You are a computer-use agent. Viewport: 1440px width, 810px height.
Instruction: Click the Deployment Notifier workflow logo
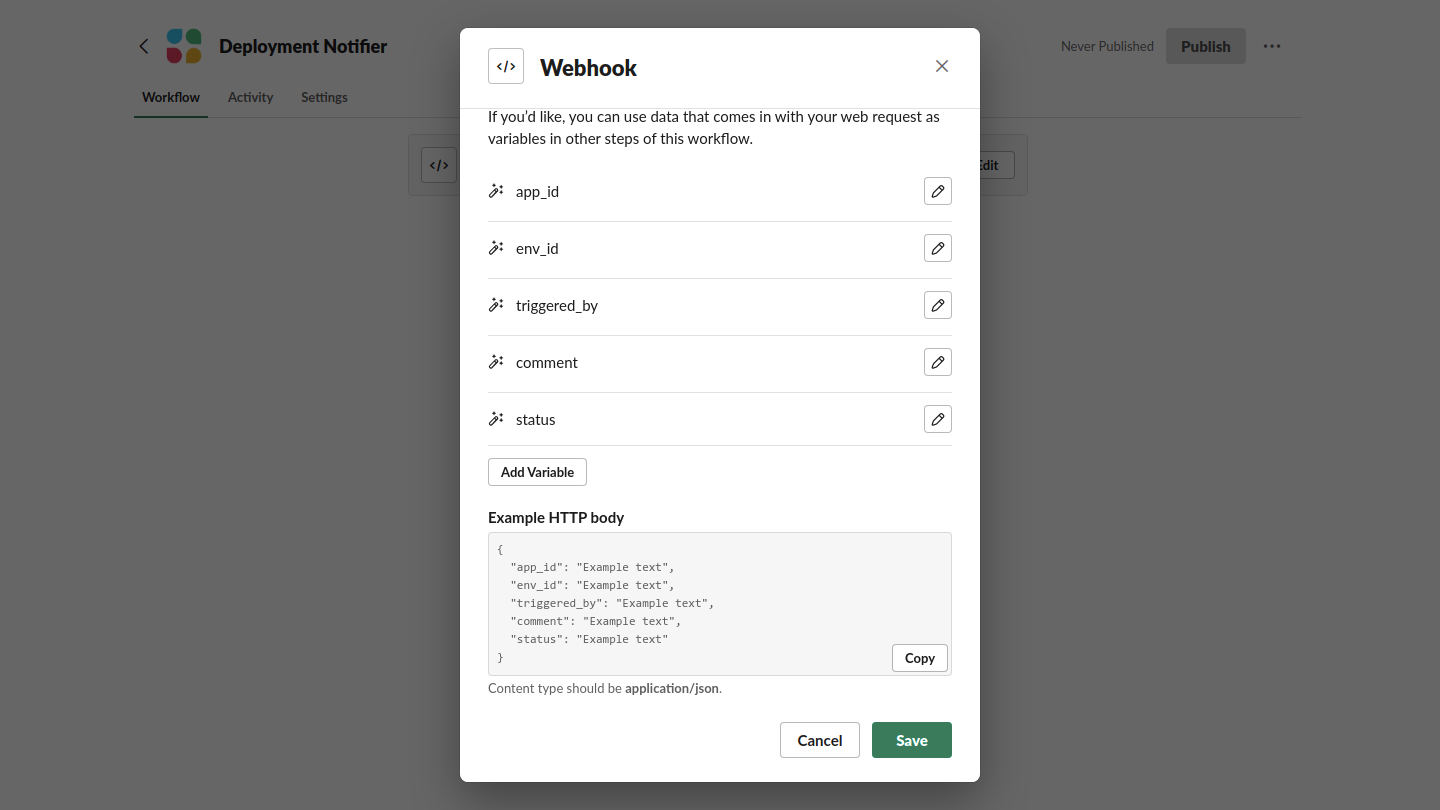184,46
